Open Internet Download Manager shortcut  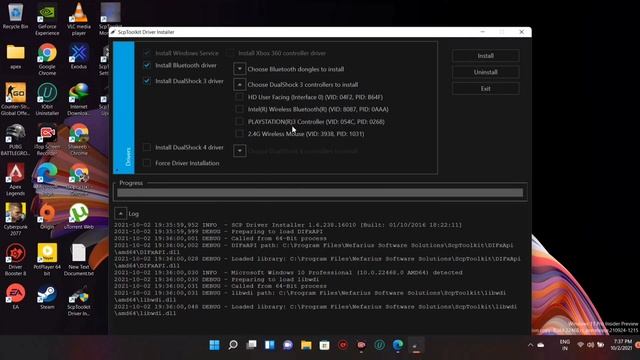(x=79, y=99)
